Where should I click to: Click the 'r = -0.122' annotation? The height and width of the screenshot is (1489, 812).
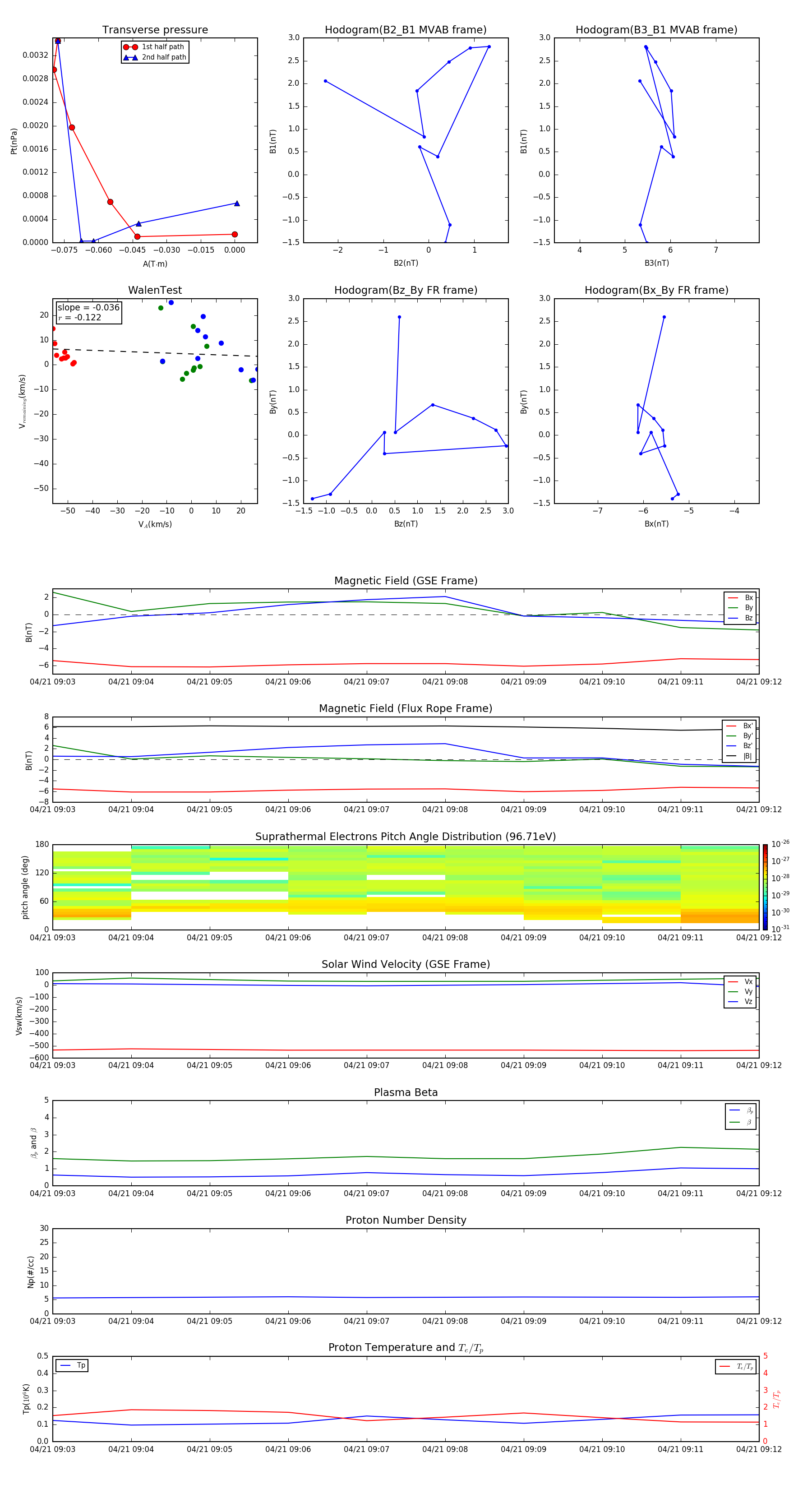pos(80,317)
